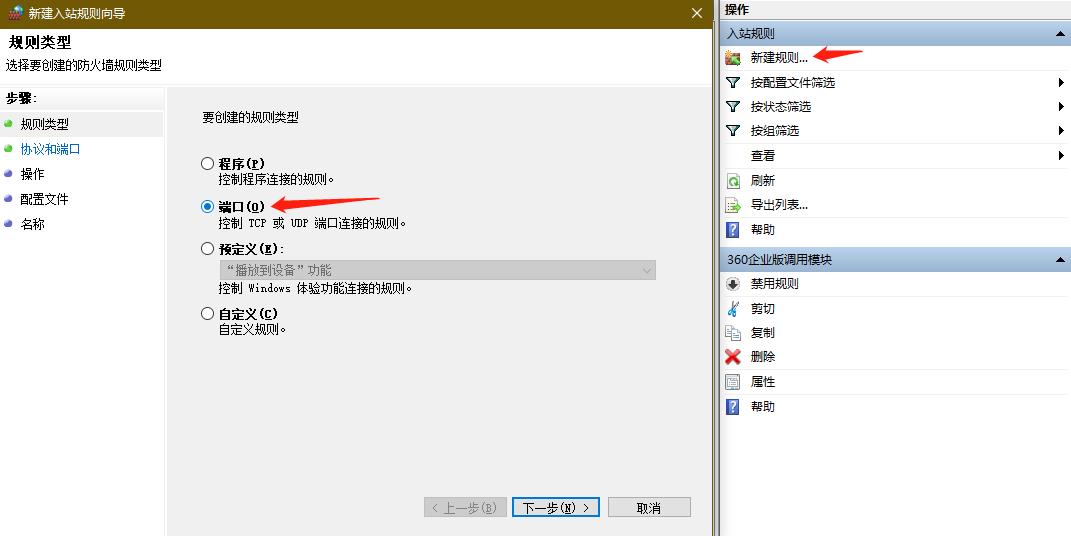Click the Cancel (取消) button

coord(648,508)
